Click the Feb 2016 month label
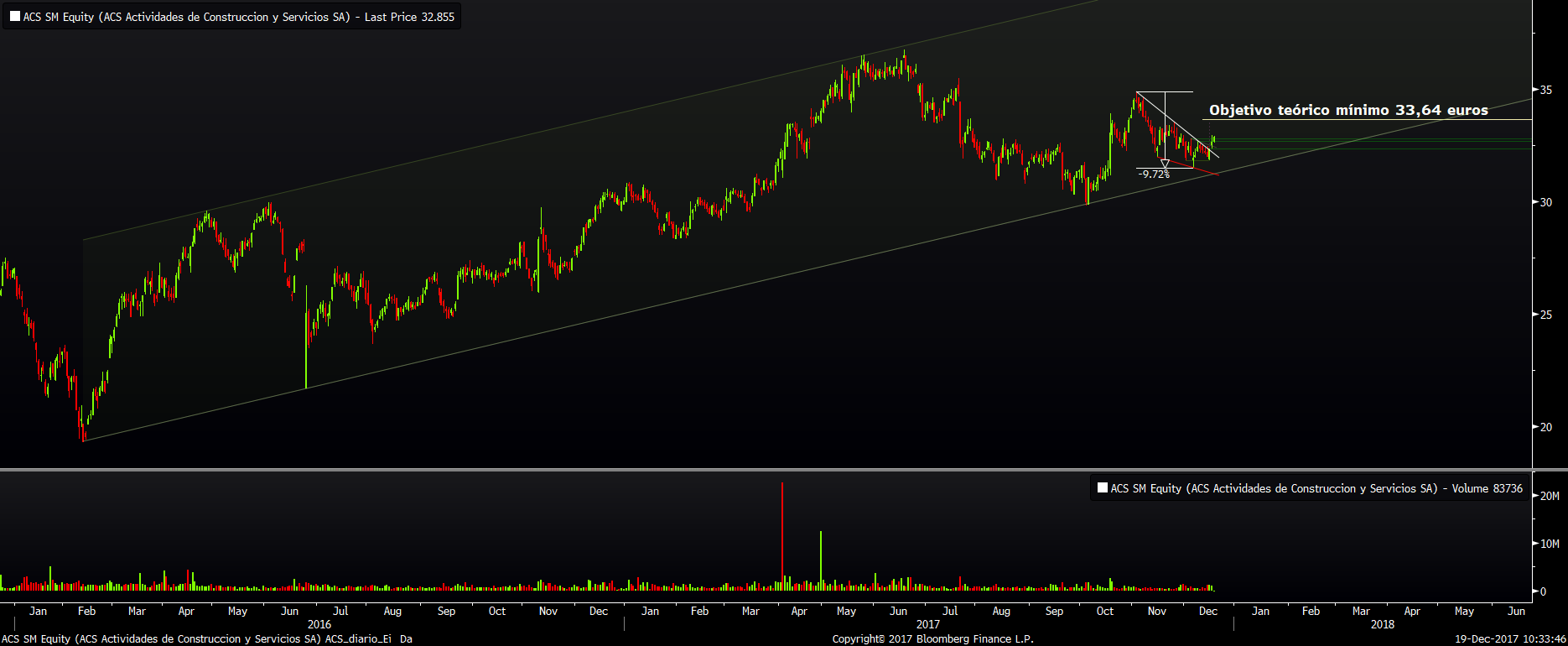Viewport: 1568px width, 646px height. coord(86,611)
